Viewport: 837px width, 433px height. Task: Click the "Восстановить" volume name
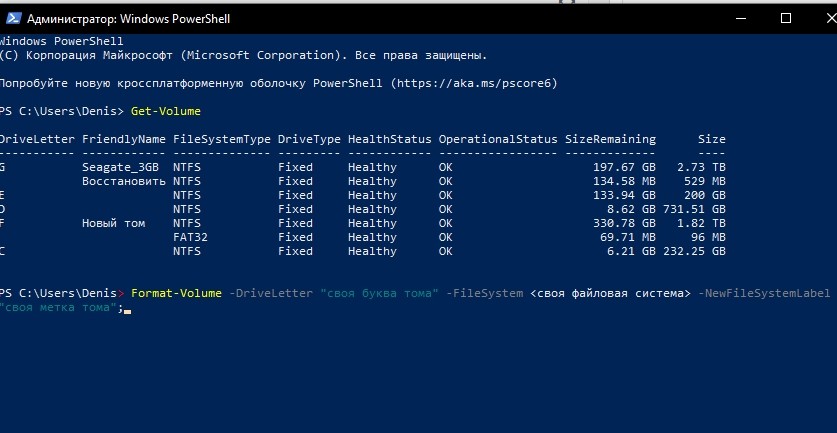coord(123,181)
